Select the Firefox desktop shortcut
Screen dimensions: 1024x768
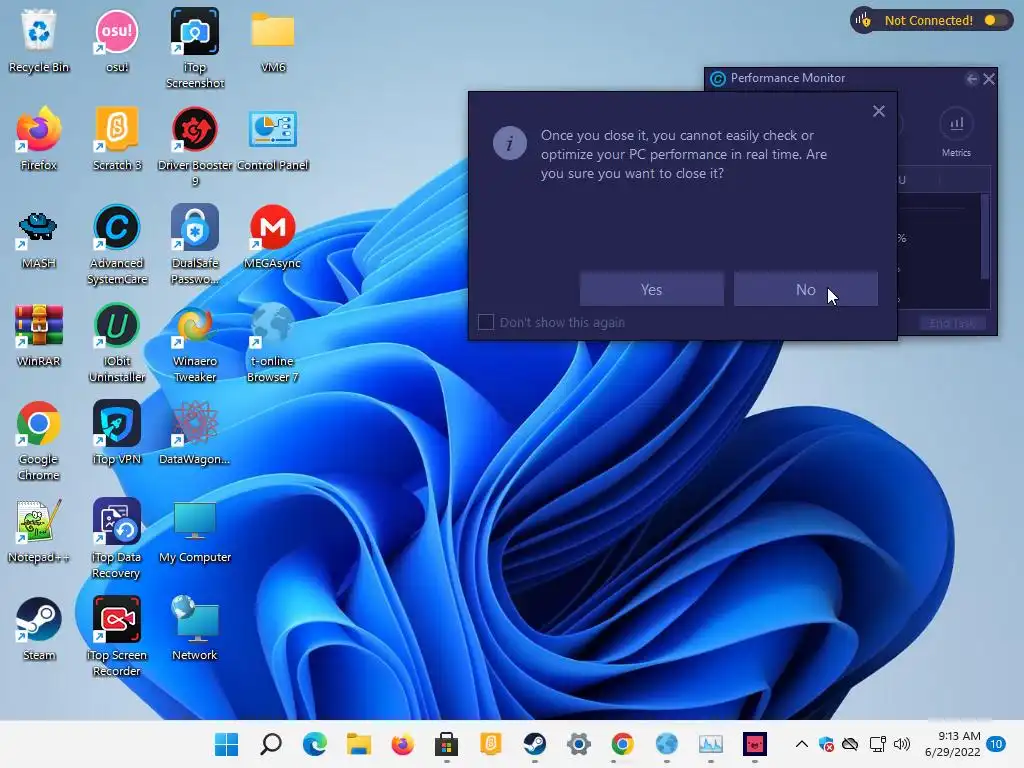point(39,139)
